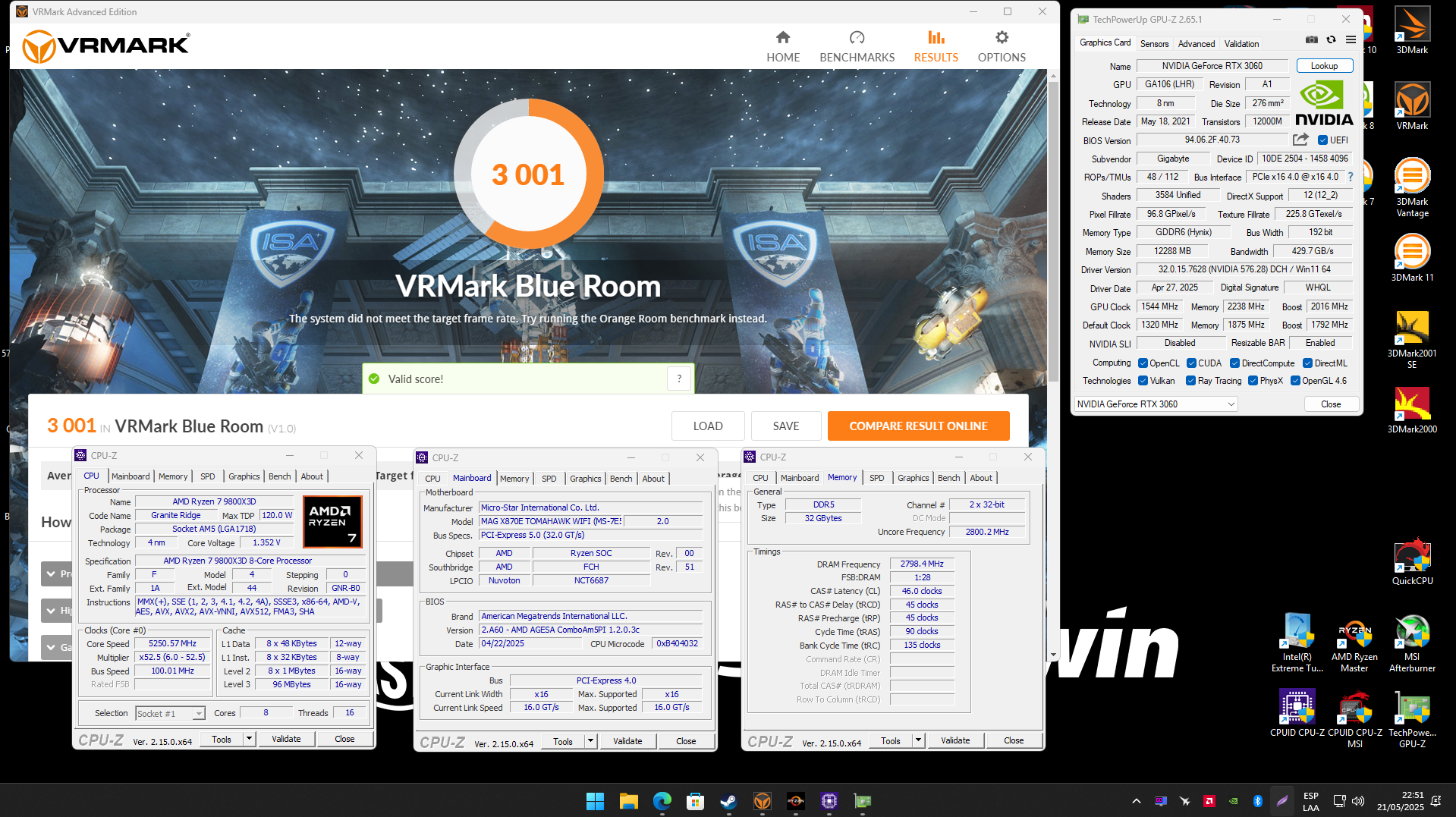Click the BIOS export share icon in GPU-Z
Screen dimensions: 1456x817
[x=1300, y=140]
